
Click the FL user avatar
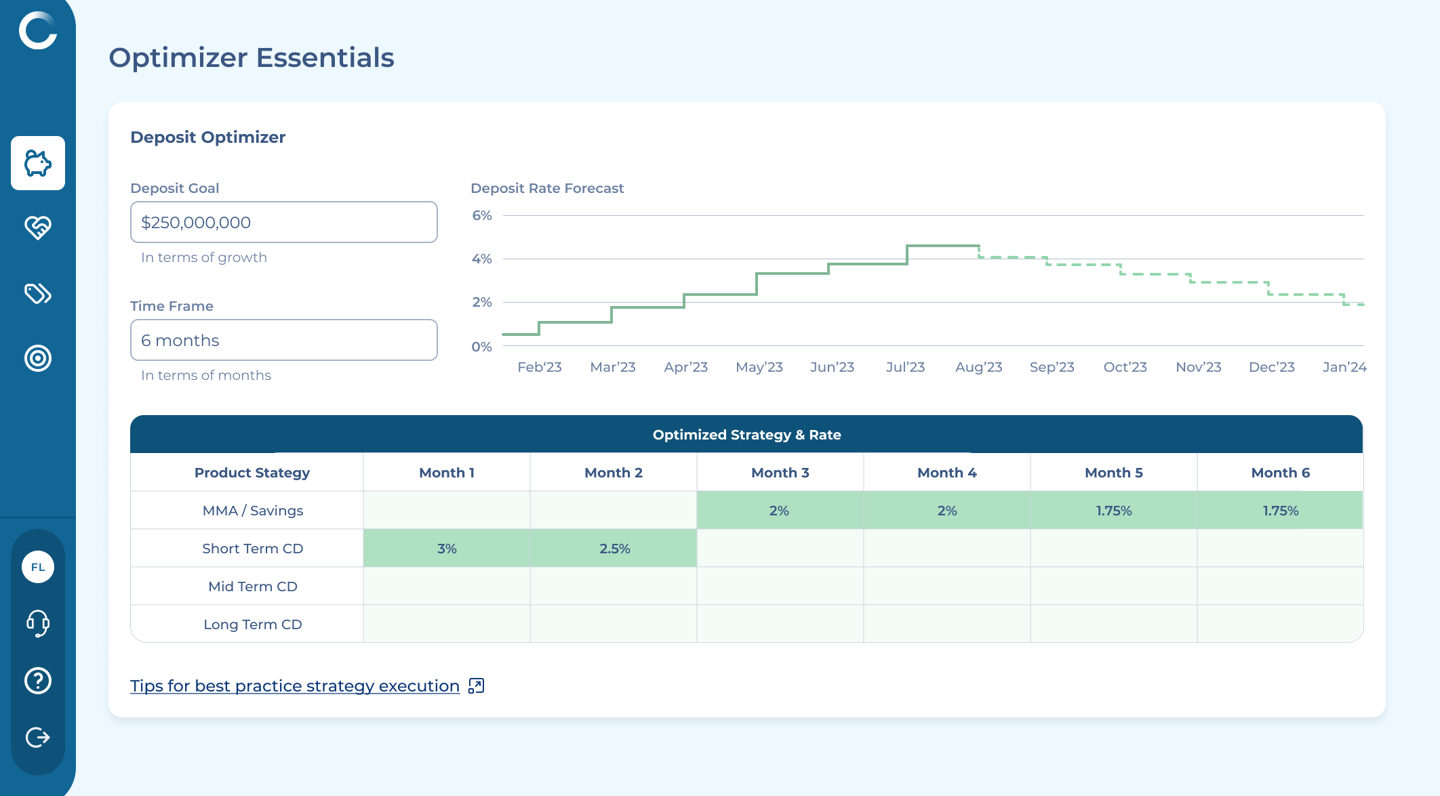[38, 567]
